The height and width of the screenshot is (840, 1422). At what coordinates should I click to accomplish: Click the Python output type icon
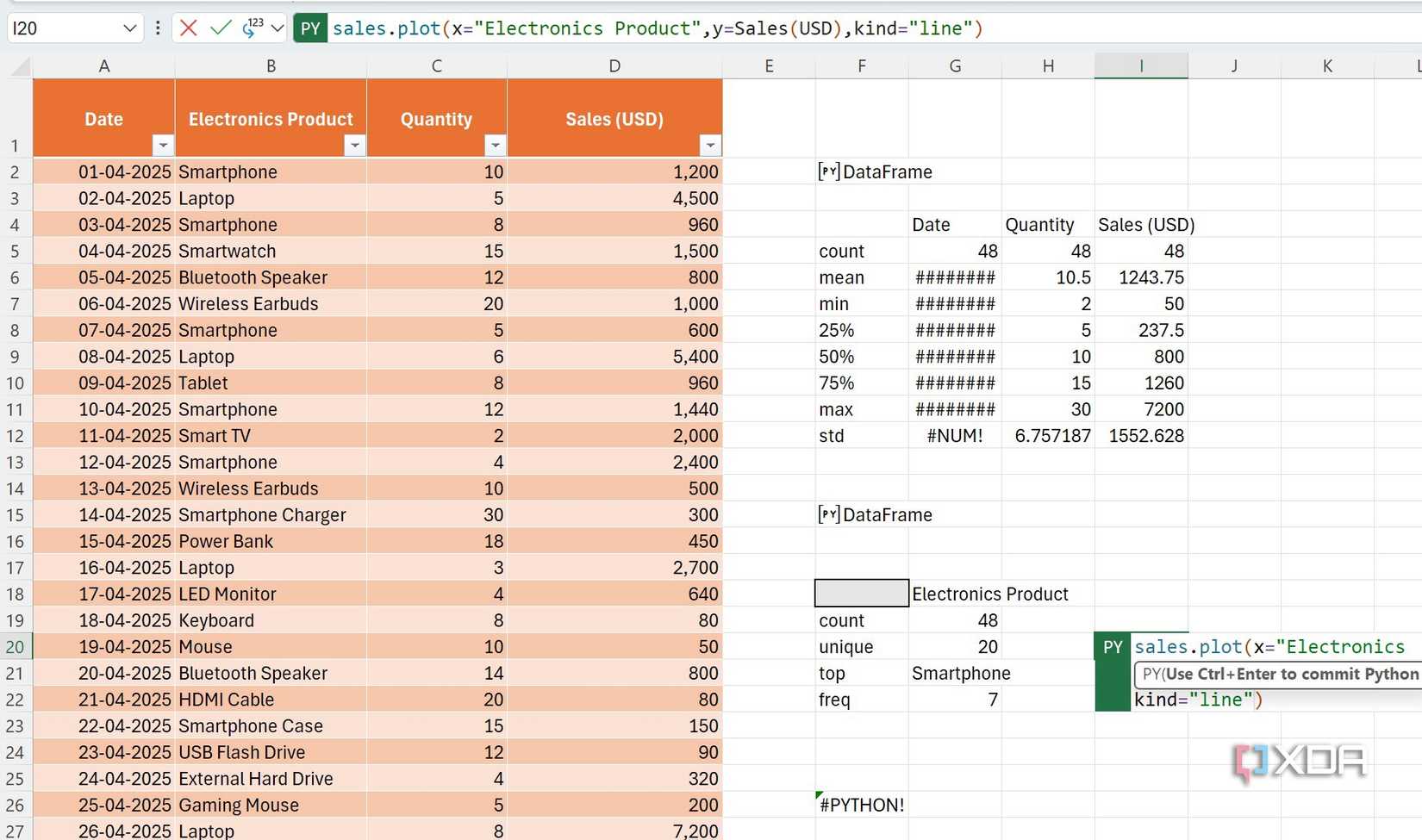pos(253,28)
